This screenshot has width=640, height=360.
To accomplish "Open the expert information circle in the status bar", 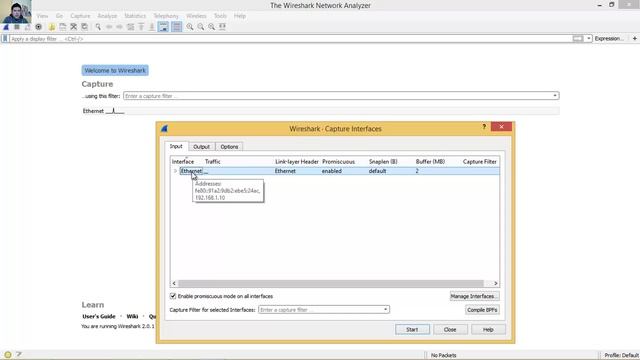I will click(x=8, y=355).
